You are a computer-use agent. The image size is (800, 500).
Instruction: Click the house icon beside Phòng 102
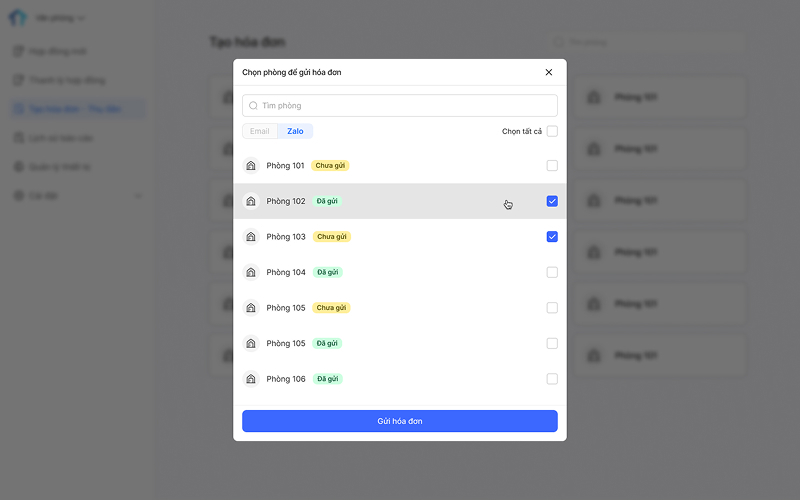251,201
